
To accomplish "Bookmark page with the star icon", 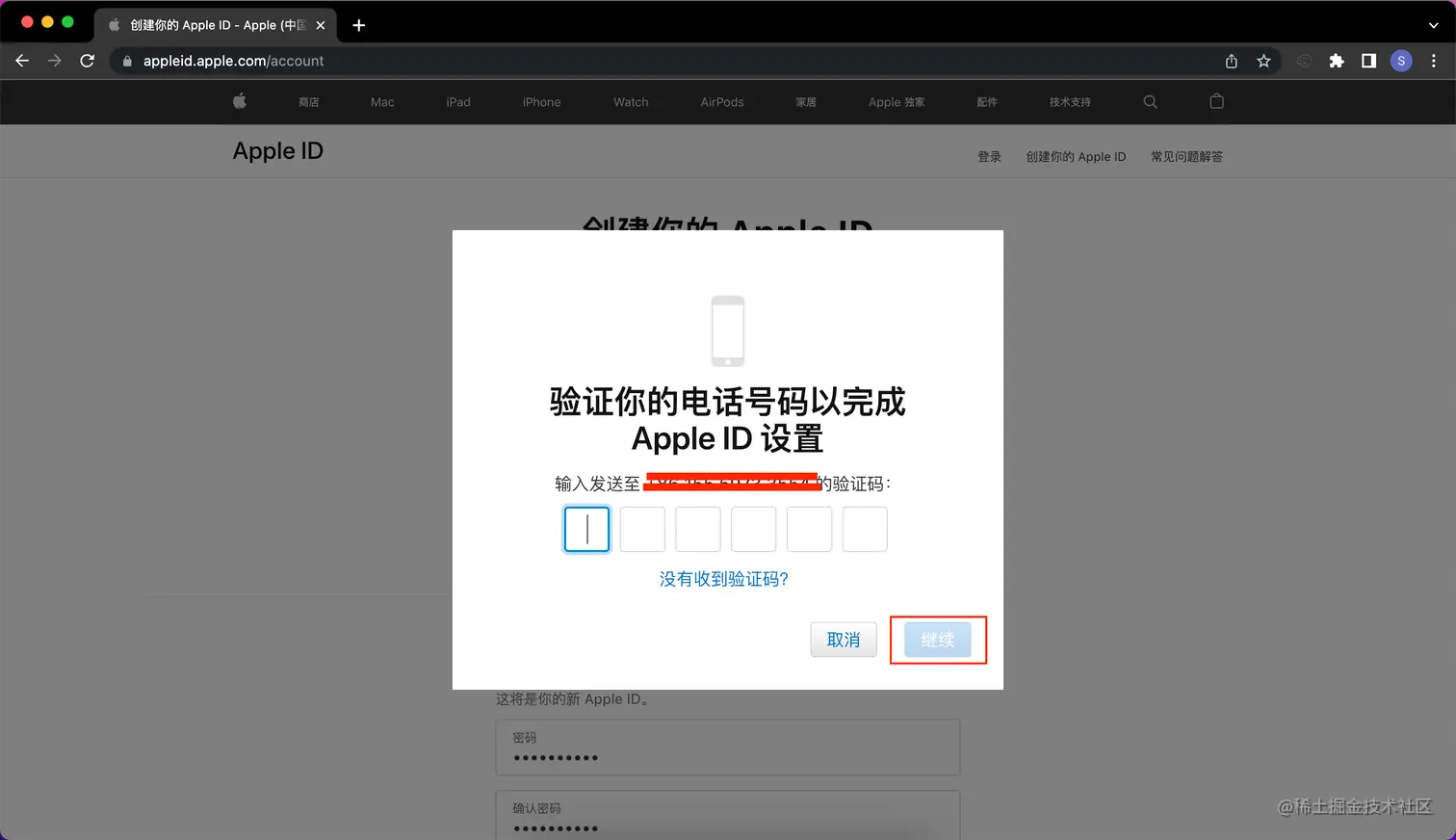I will 1264,61.
